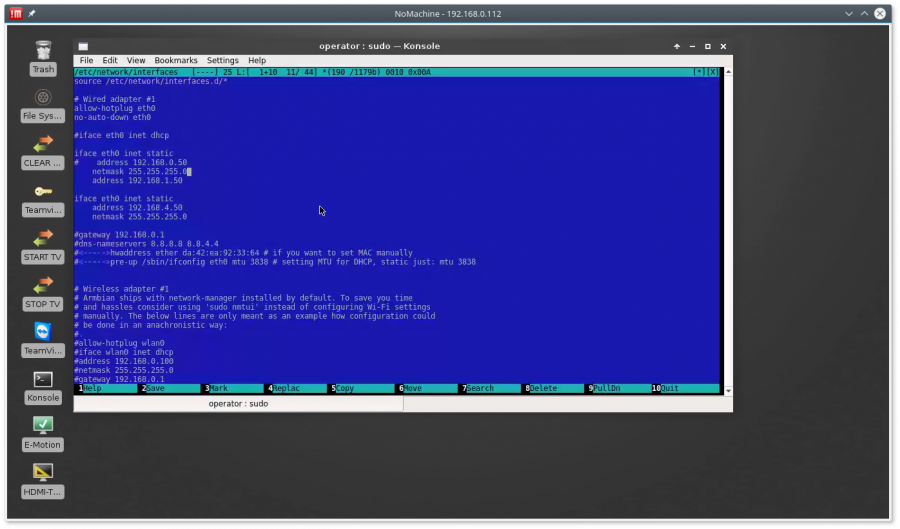Viewport: 900px width, 529px height.
Task: Click the CLEAR desktop shortcut icon
Action: [x=43, y=145]
